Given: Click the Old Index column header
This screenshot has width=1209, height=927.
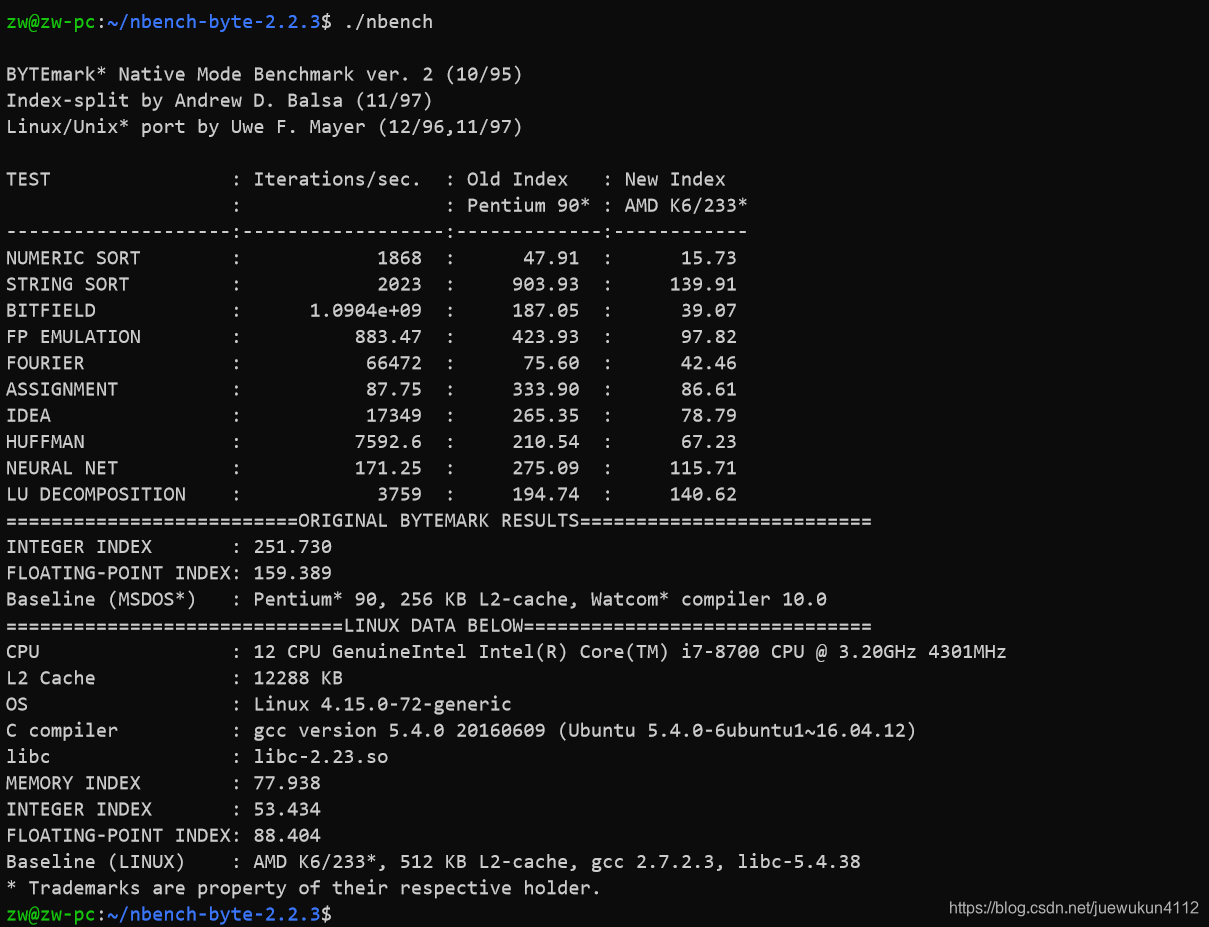Looking at the screenshot, I should pos(517,180).
